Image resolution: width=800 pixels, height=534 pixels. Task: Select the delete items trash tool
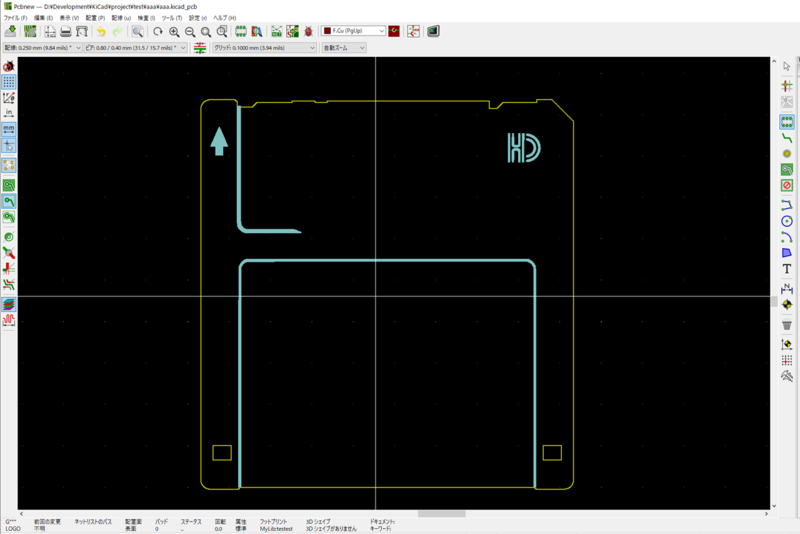pyautogui.click(x=787, y=324)
